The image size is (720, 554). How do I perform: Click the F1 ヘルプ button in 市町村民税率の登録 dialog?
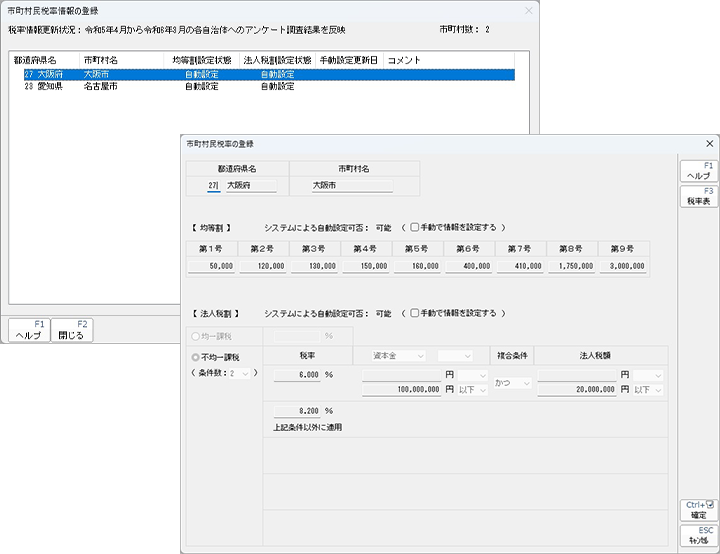tap(699, 170)
